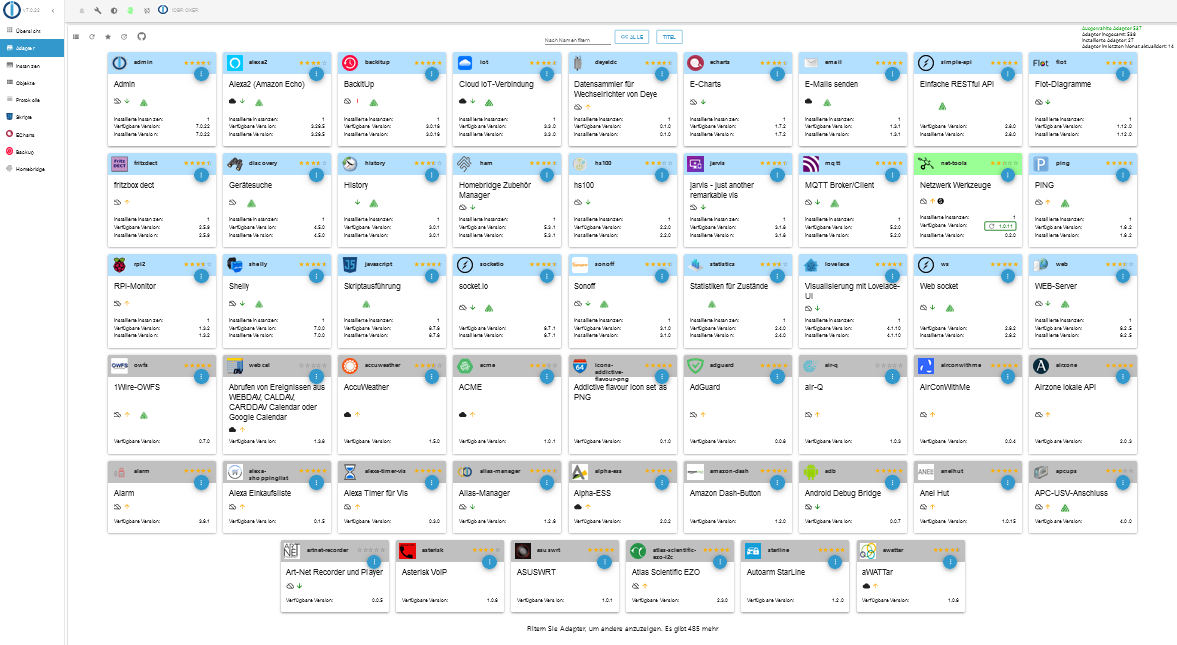The image size is (1177, 645).
Task: Click the admin adapter logo icon
Action: tap(119, 63)
